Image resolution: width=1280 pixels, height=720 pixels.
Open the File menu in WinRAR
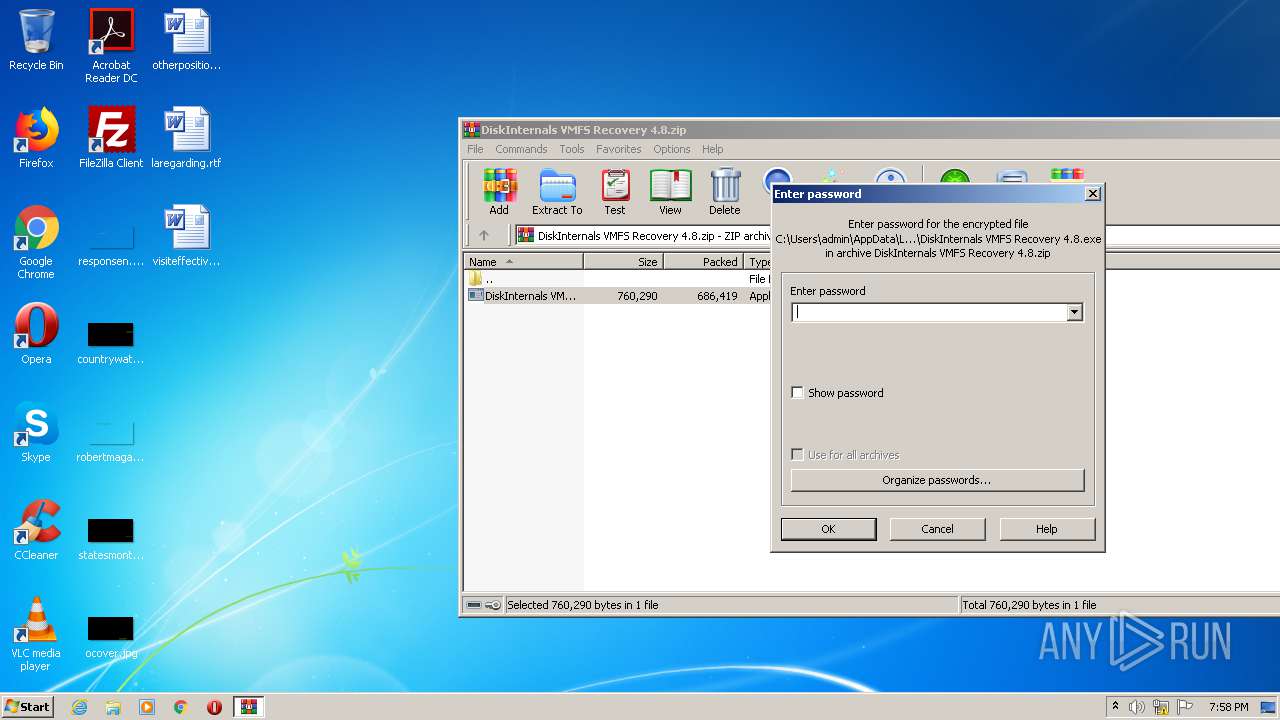[x=475, y=149]
